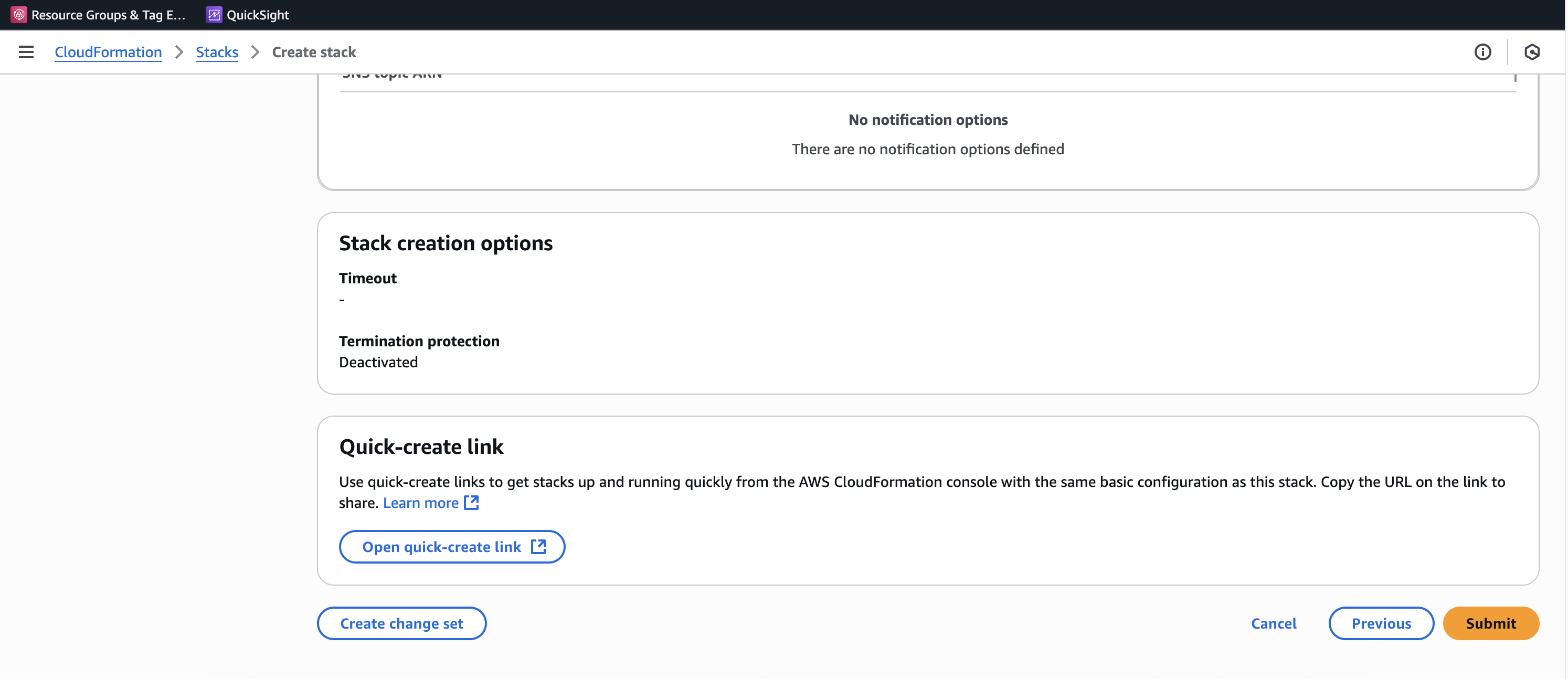1568x679 pixels.
Task: Cancel the stack creation
Action: coord(1274,623)
